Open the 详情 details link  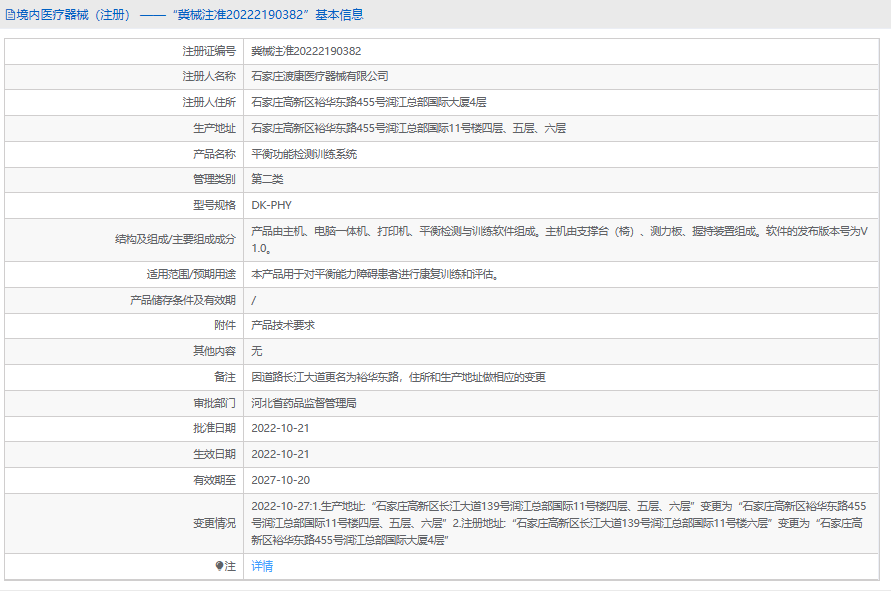262,566
